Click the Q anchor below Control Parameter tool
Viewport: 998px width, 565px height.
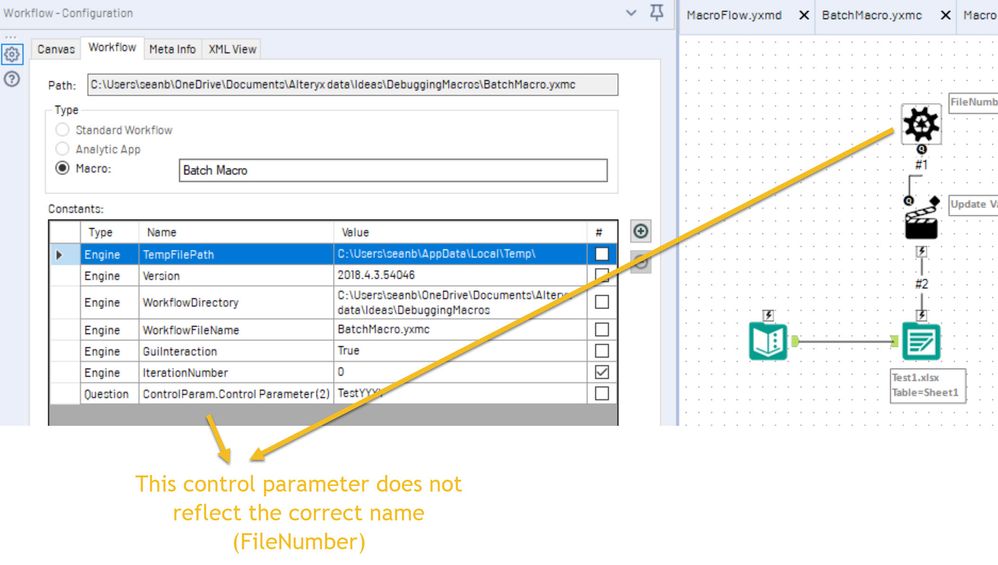pyautogui.click(x=921, y=149)
